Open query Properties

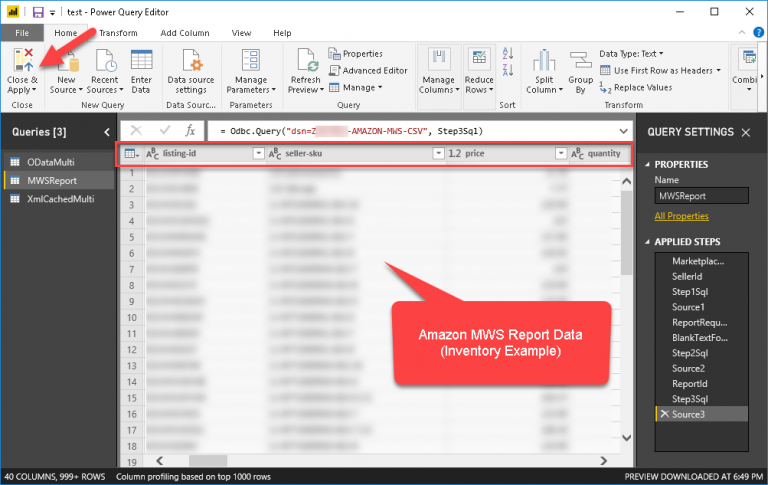click(x=356, y=53)
